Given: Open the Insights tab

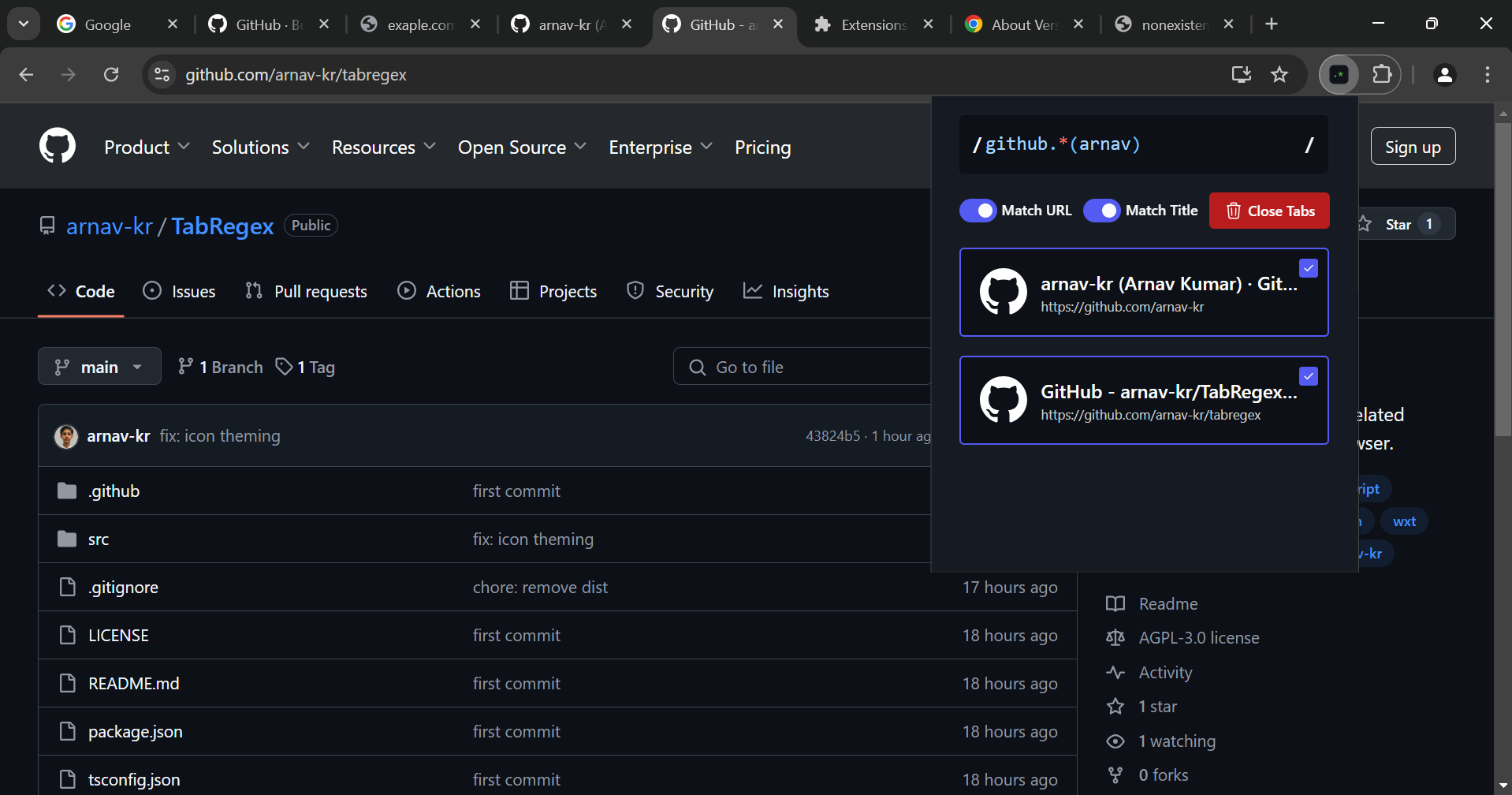Looking at the screenshot, I should pos(786,291).
